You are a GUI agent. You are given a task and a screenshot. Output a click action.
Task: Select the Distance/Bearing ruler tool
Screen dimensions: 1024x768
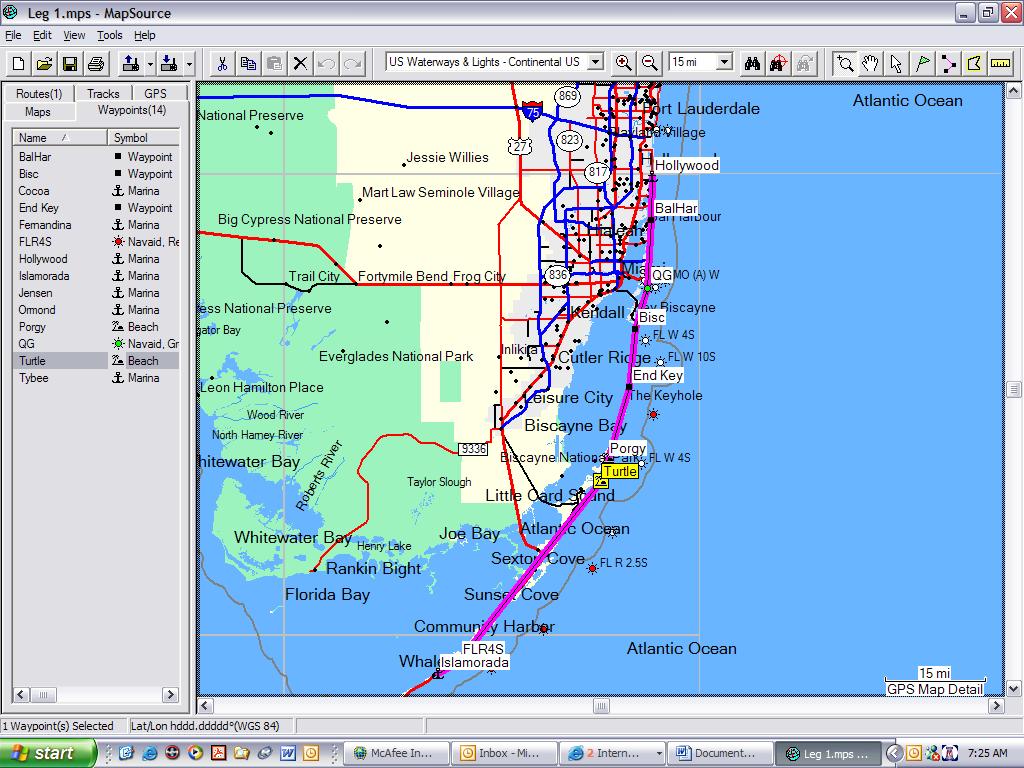[1000, 63]
